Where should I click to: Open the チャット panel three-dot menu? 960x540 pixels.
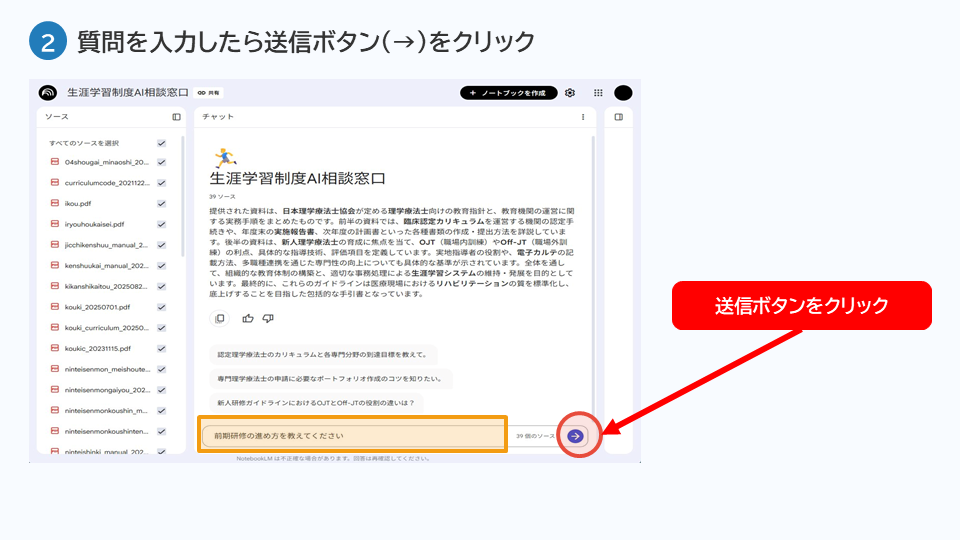click(583, 117)
